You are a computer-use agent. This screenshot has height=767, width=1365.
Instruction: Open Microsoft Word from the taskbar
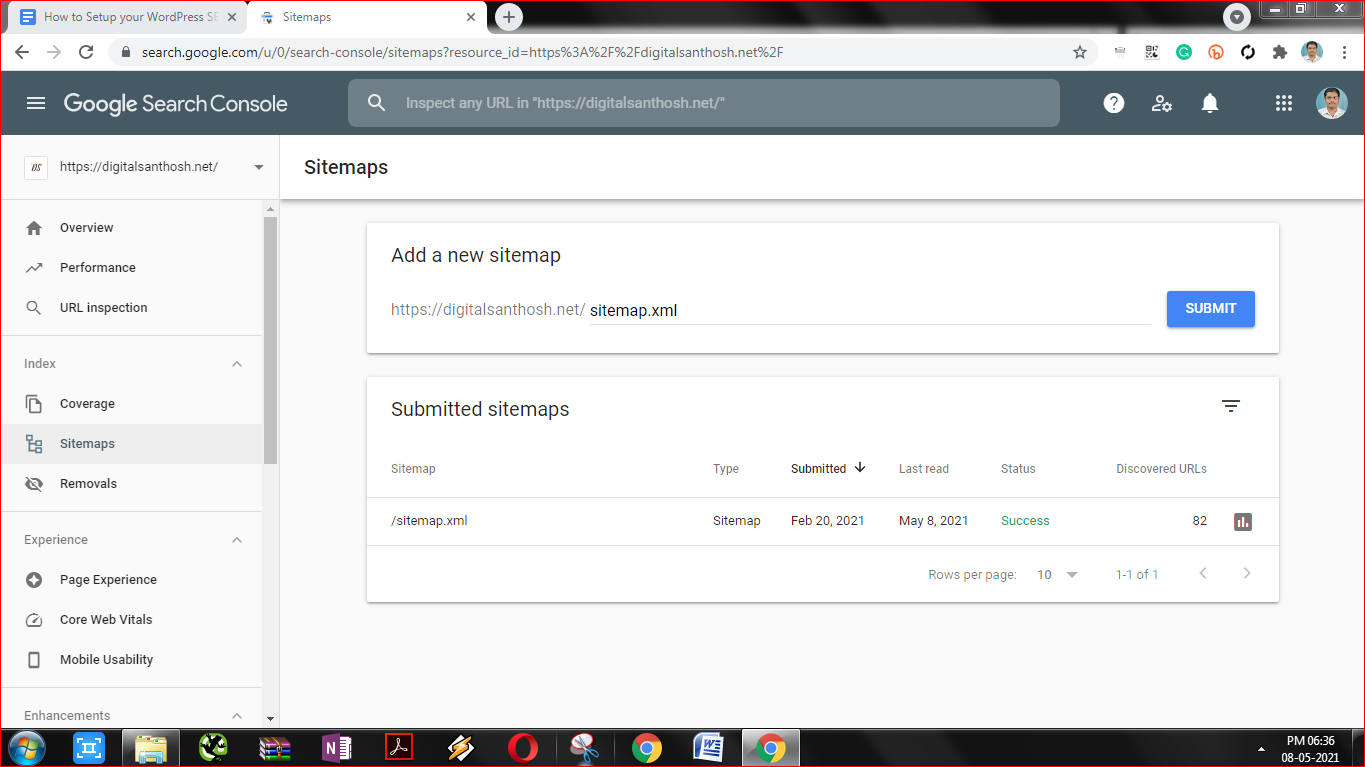click(709, 748)
